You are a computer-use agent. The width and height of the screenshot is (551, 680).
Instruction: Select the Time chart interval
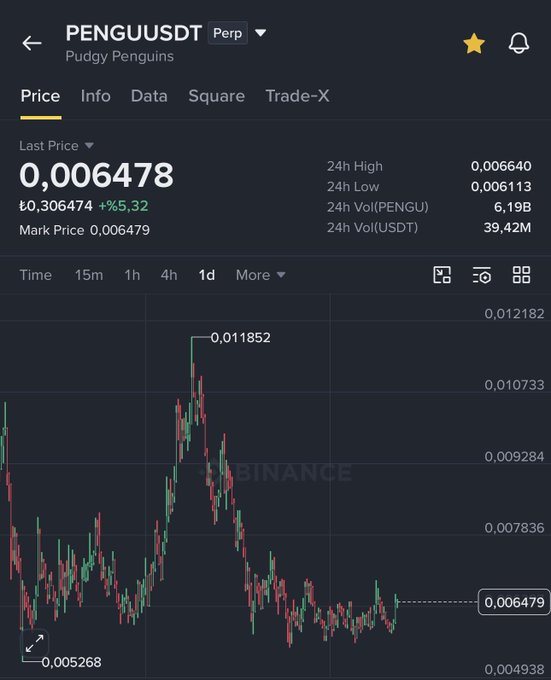[x=36, y=275]
